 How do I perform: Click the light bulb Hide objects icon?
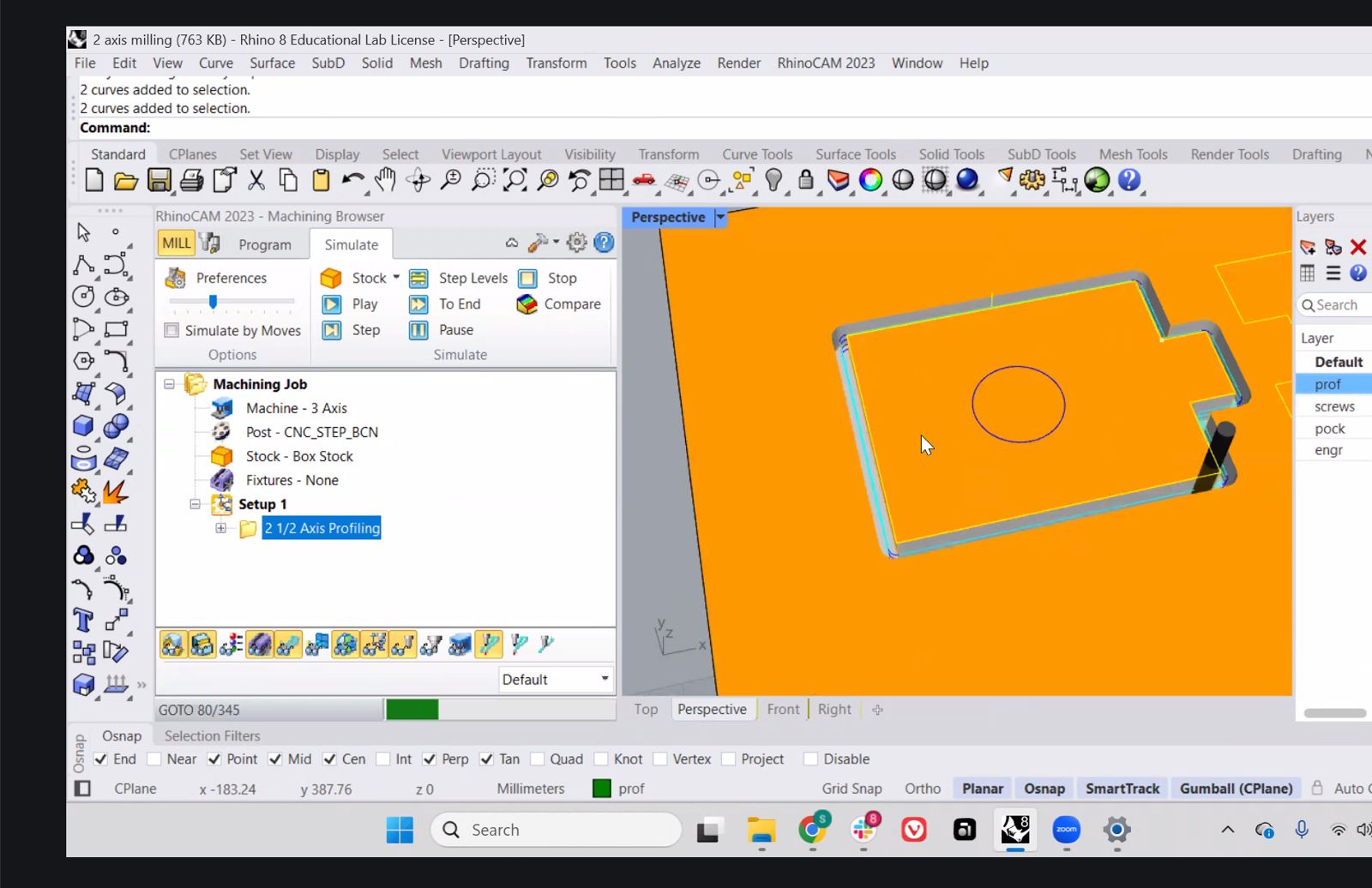click(x=774, y=180)
